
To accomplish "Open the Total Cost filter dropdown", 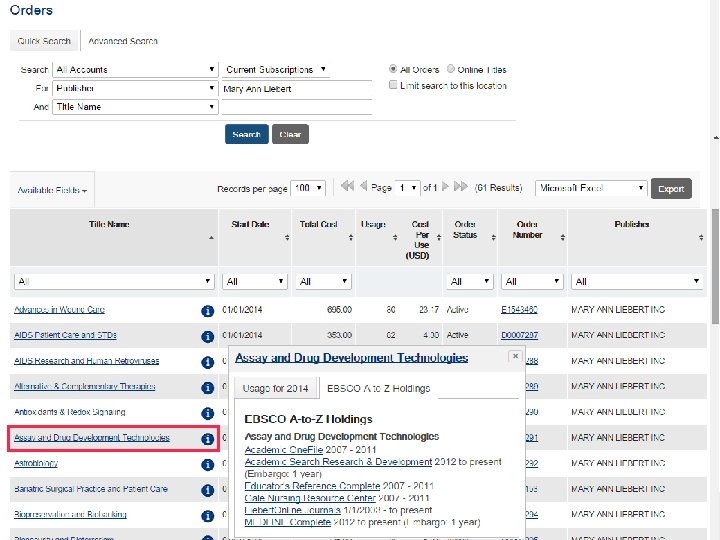I will (323, 281).
